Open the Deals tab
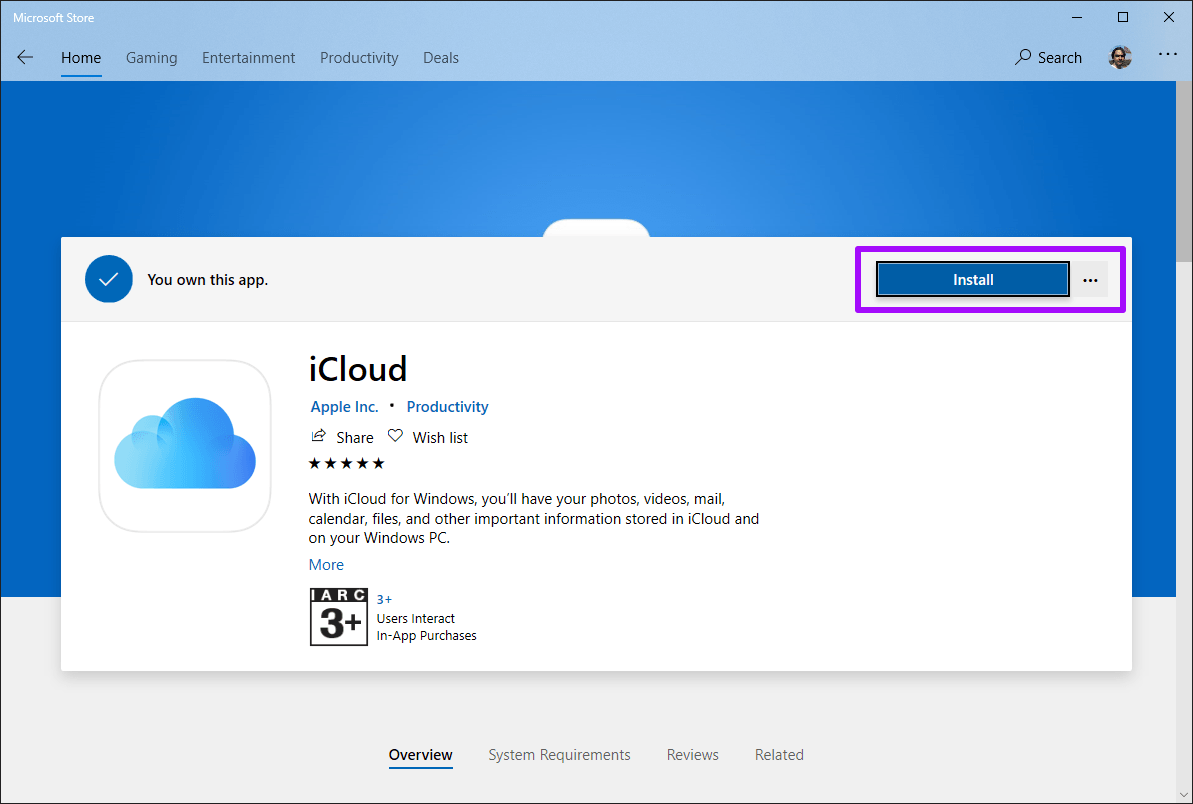The height and width of the screenshot is (804, 1193). [441, 58]
